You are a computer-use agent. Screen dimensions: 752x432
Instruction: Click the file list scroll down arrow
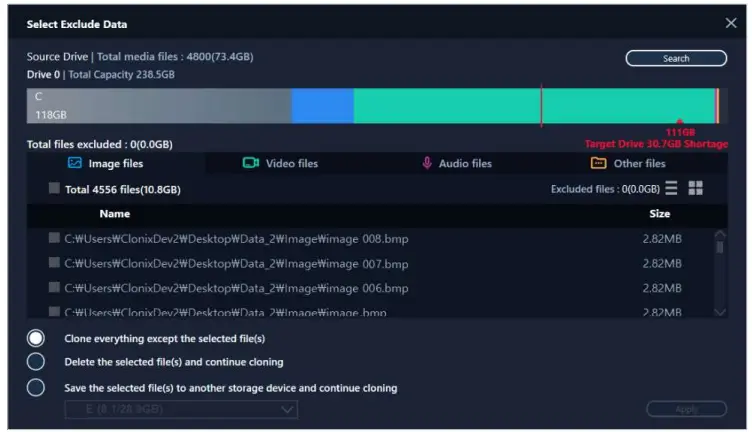(x=720, y=312)
